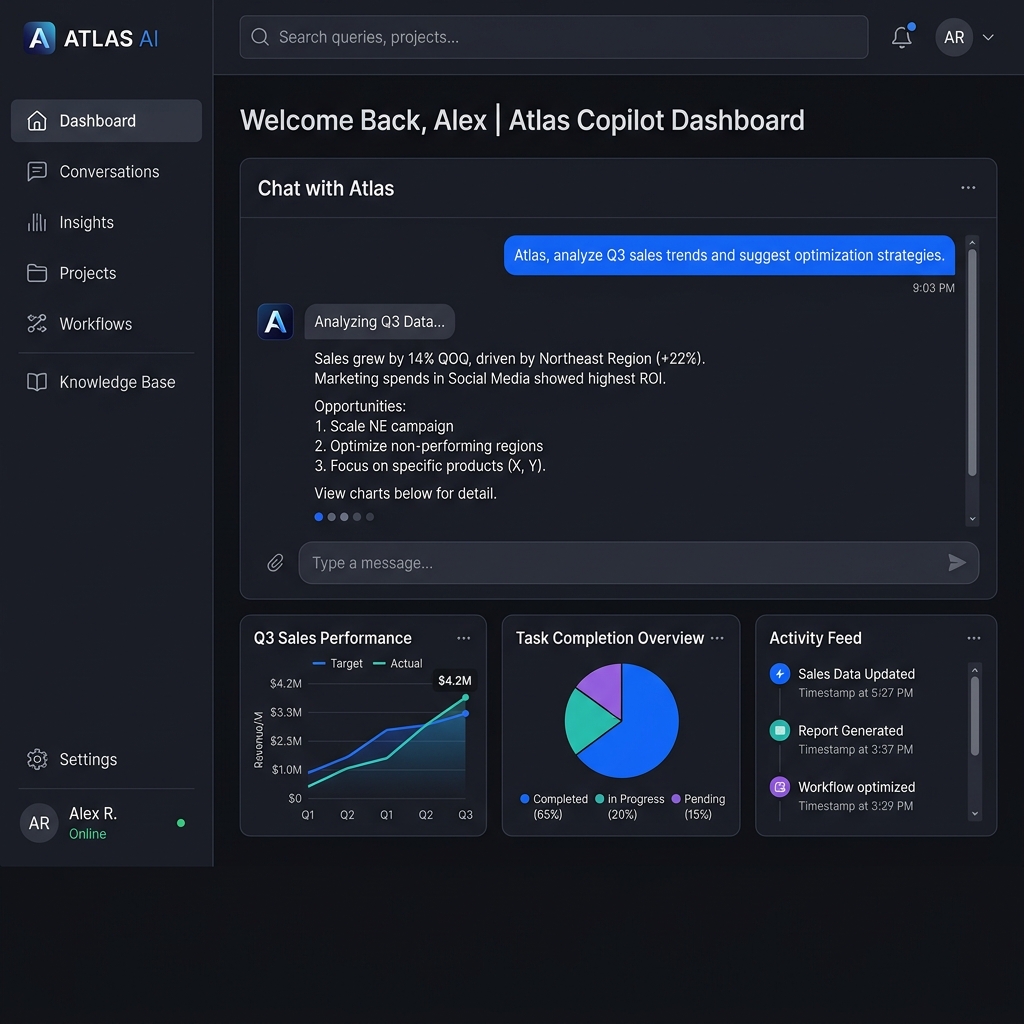
Task: Open Conversations in the sidebar
Action: click(x=106, y=172)
